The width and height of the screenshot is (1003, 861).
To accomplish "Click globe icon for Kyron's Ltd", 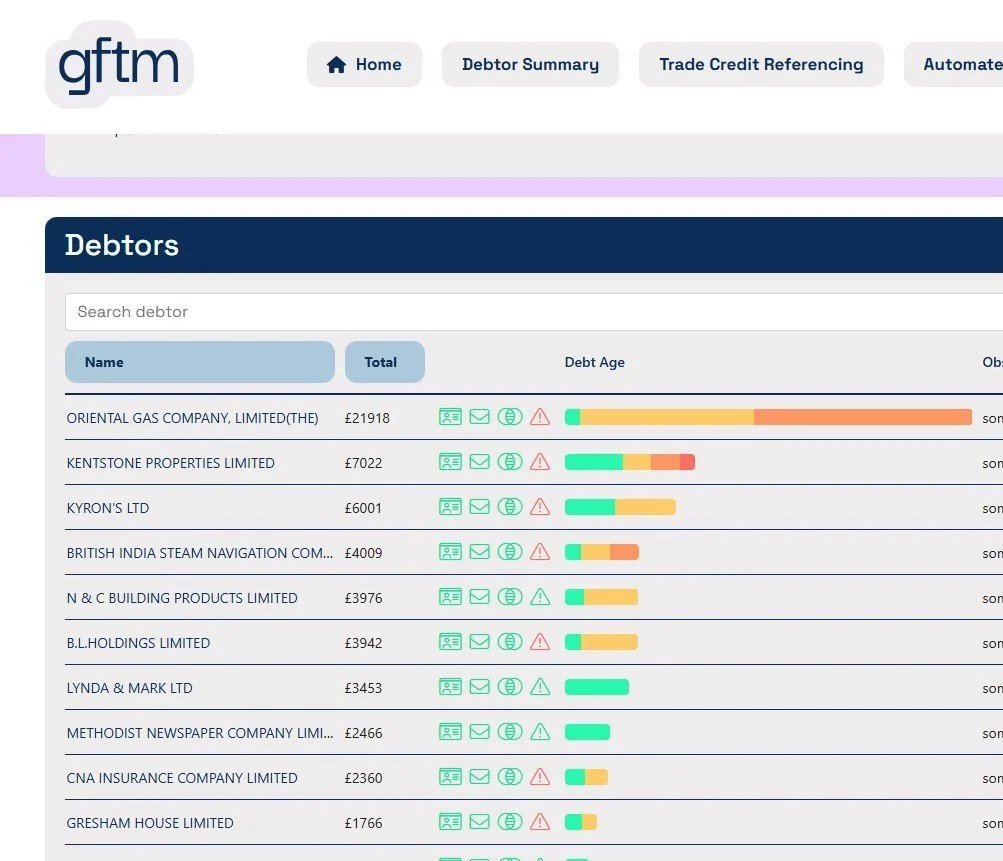I will (510, 507).
